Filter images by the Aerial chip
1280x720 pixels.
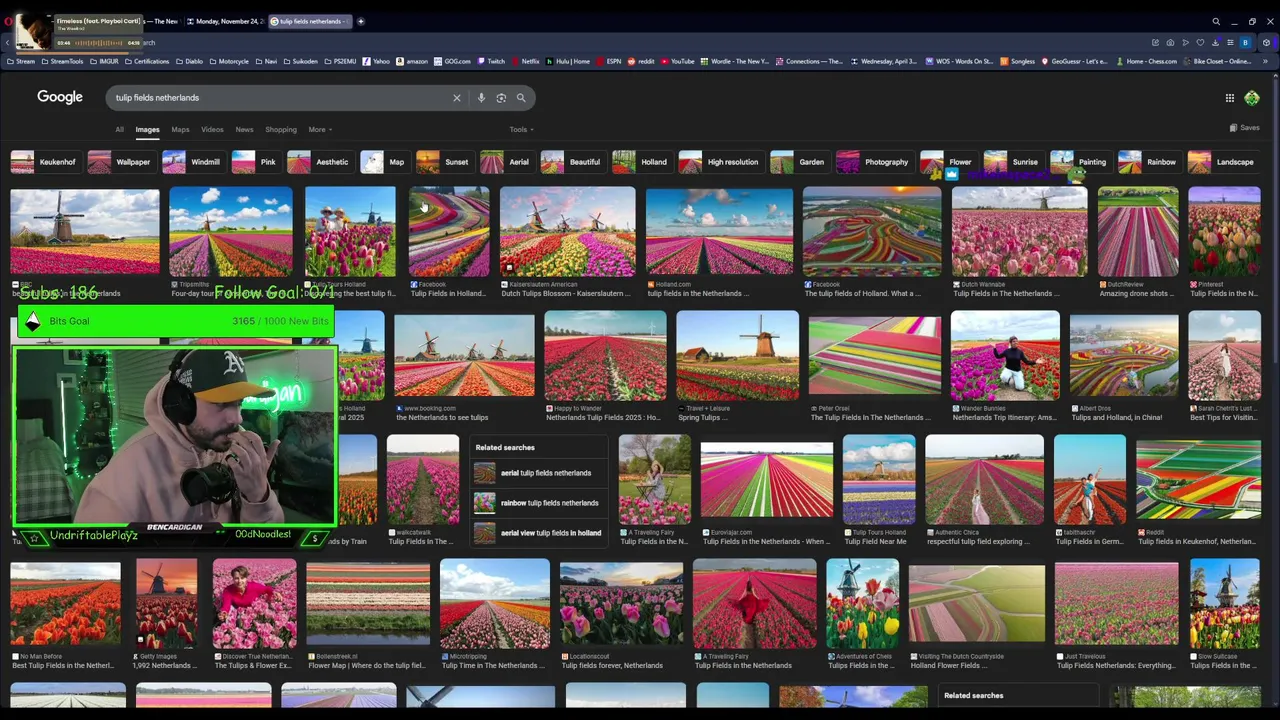(506, 162)
